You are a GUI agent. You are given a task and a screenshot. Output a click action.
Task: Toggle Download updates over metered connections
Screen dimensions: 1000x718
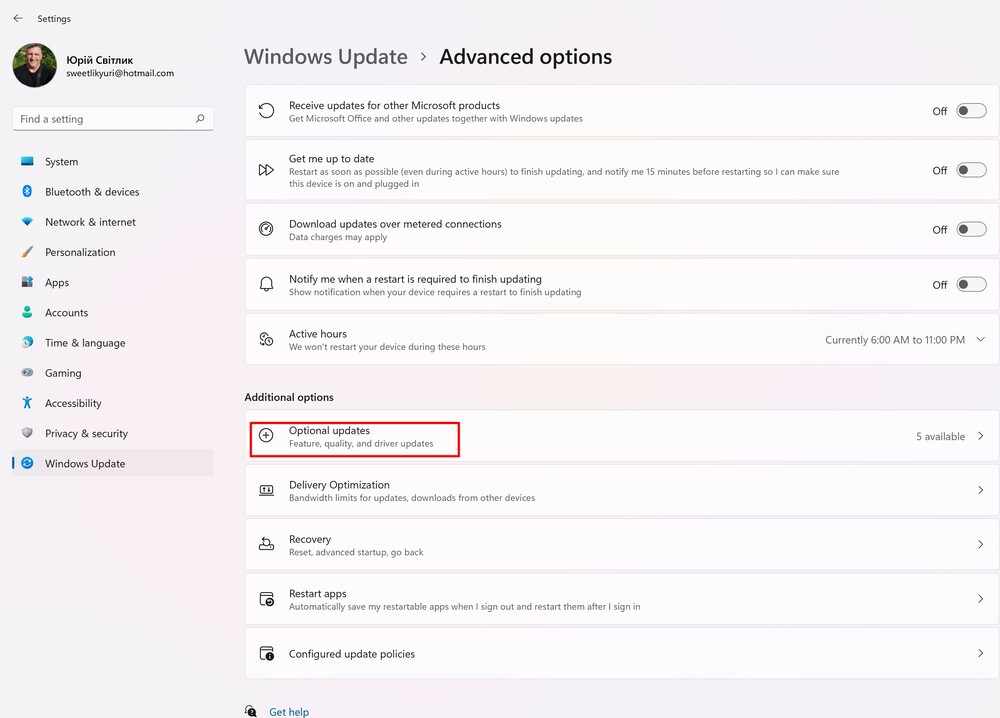[971, 230]
